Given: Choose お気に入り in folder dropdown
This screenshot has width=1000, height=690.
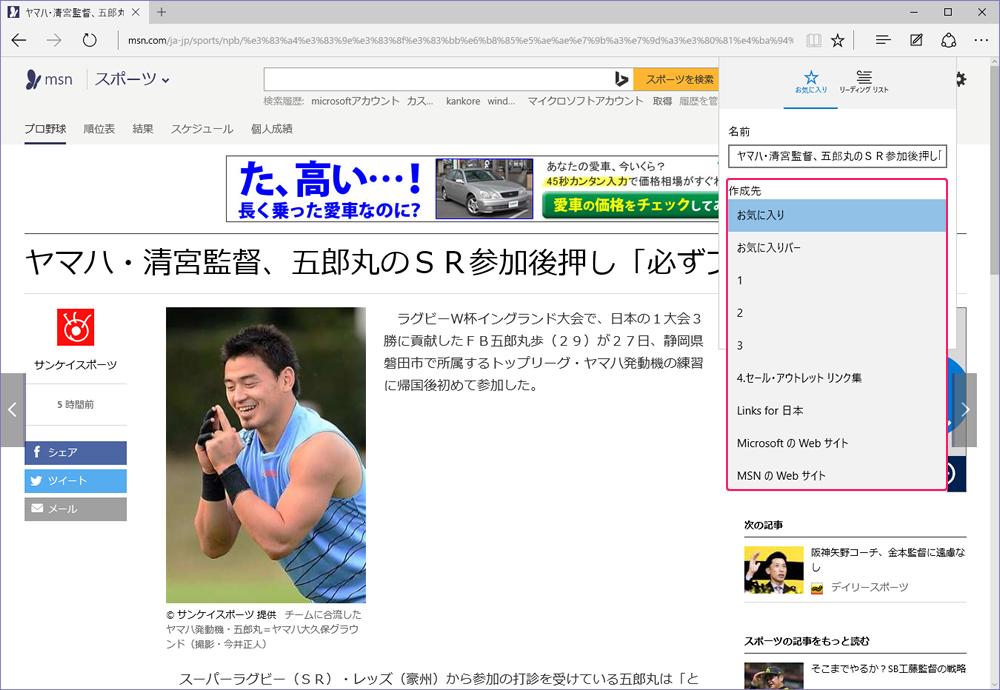Looking at the screenshot, I should pyautogui.click(x=837, y=216).
